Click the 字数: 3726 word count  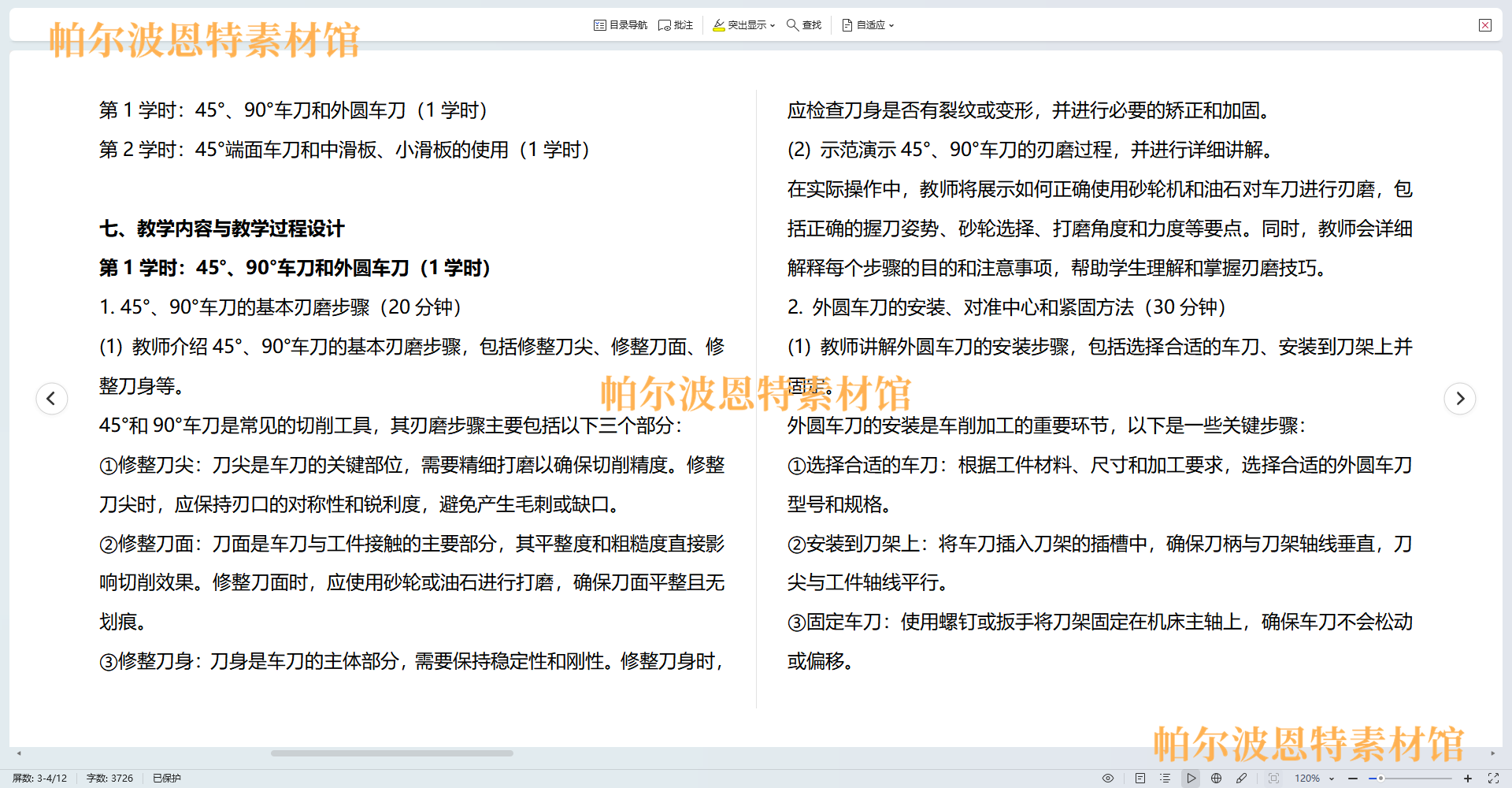pos(109,779)
